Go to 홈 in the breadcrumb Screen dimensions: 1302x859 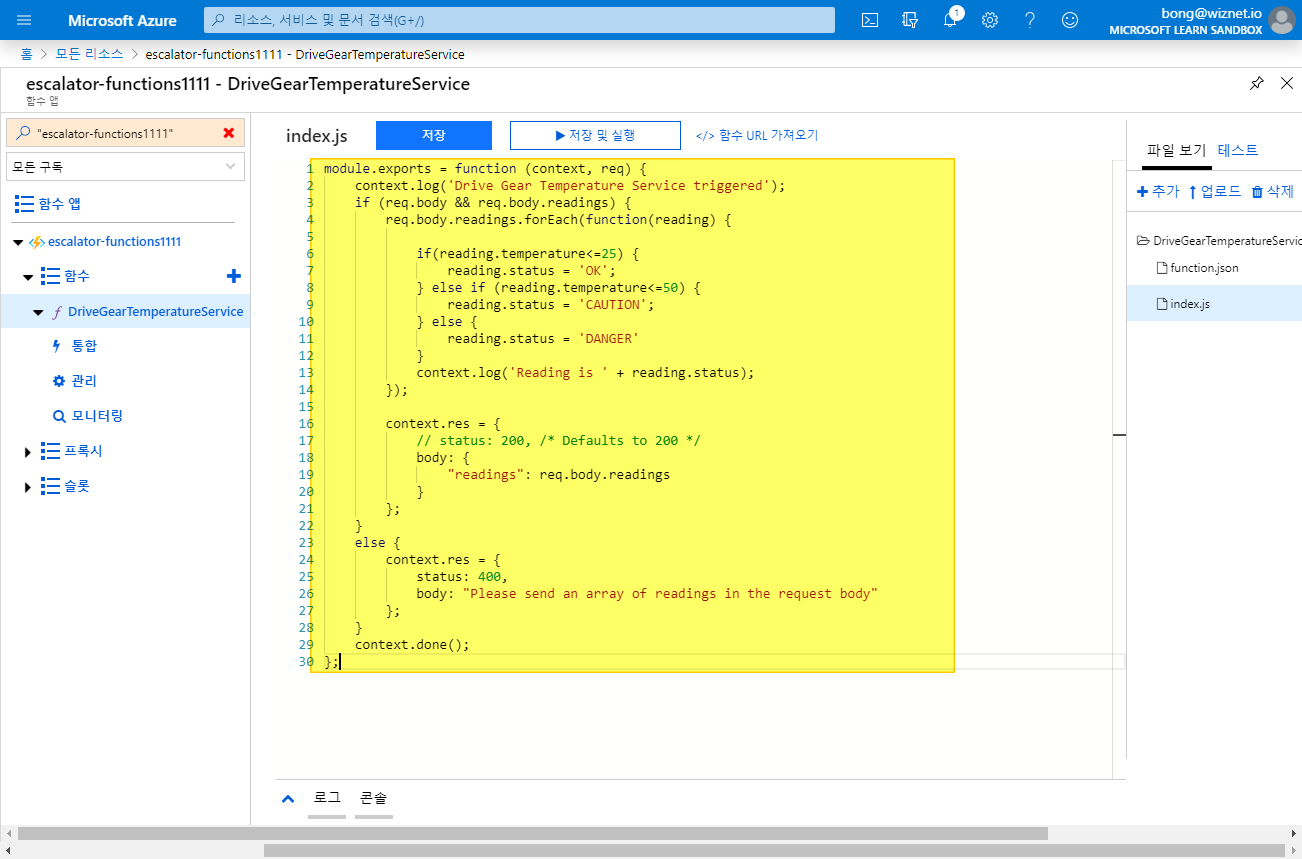pyautogui.click(x=26, y=54)
